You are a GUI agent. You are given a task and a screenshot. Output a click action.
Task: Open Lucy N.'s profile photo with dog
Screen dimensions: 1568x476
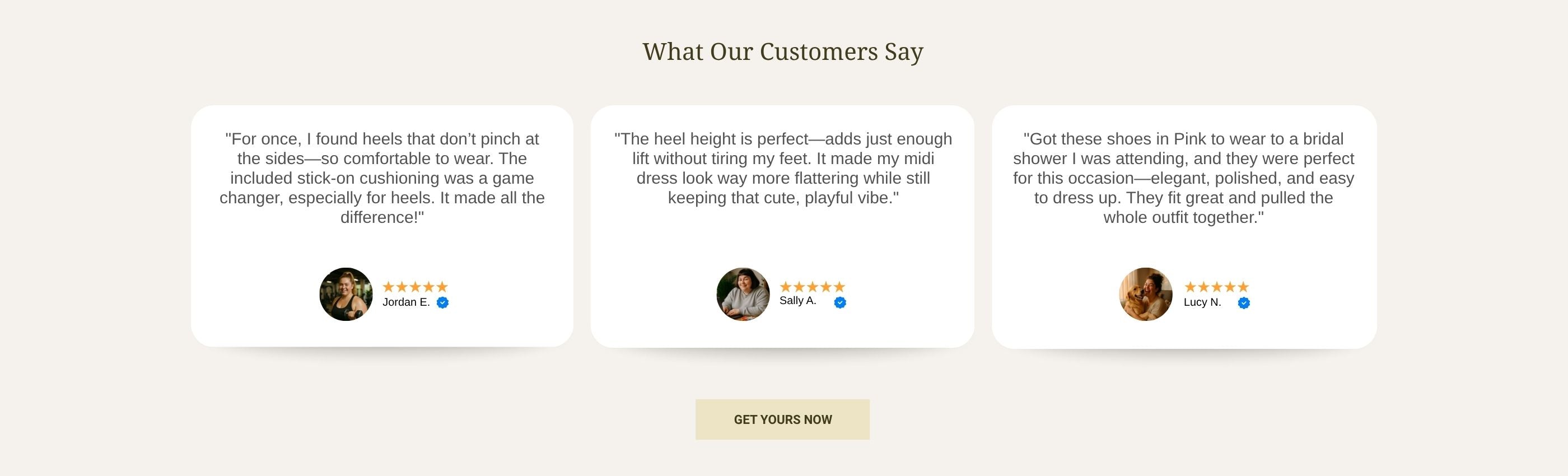pos(1146,294)
